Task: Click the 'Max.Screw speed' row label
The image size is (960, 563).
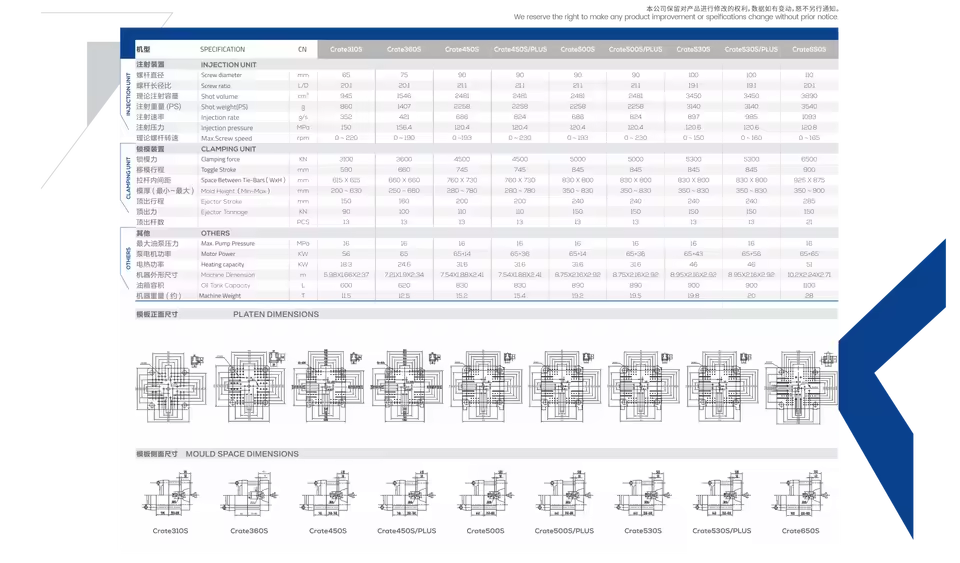Action: (x=226, y=139)
